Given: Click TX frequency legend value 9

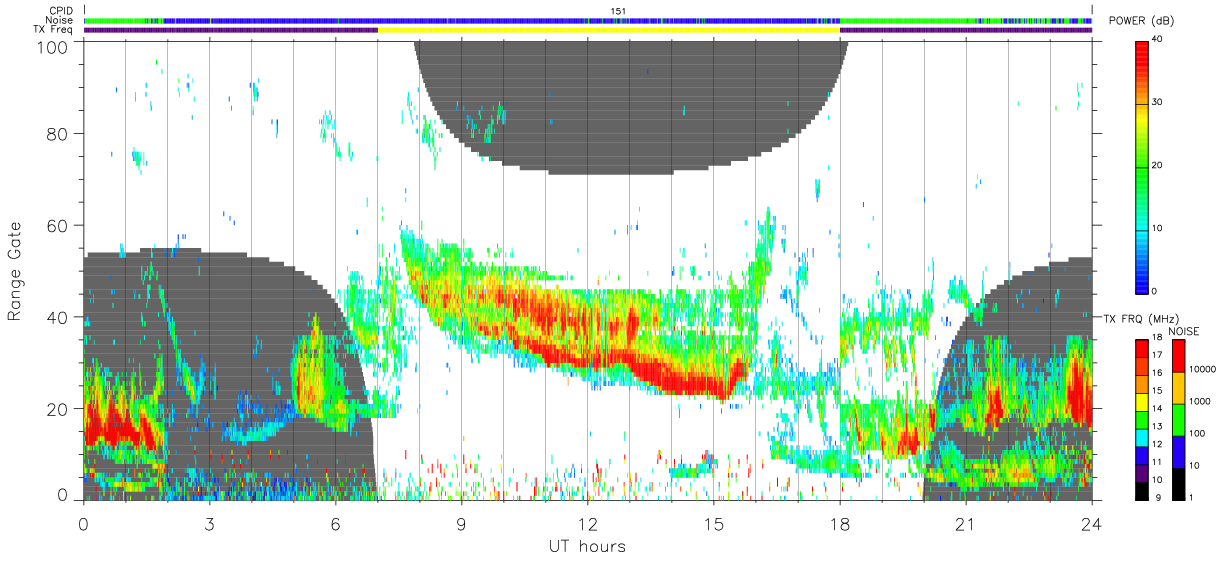Looking at the screenshot, I should tap(1158, 497).
